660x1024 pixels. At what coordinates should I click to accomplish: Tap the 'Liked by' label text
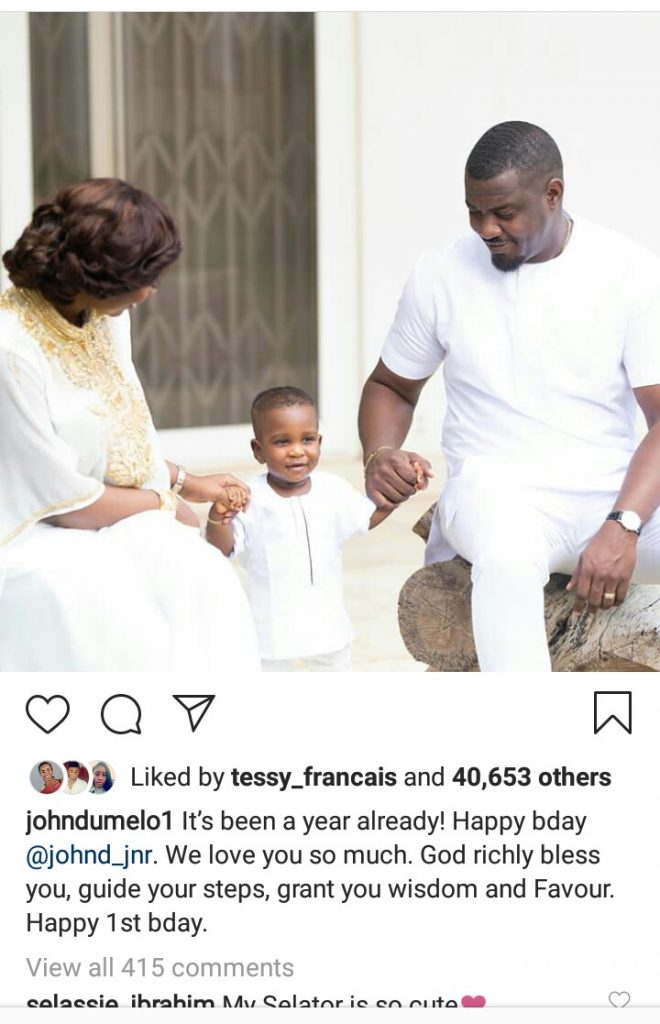(x=178, y=777)
